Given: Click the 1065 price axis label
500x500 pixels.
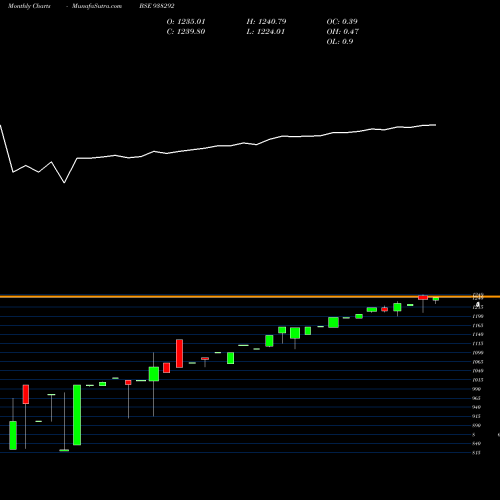Looking at the screenshot, I should coord(478,362).
